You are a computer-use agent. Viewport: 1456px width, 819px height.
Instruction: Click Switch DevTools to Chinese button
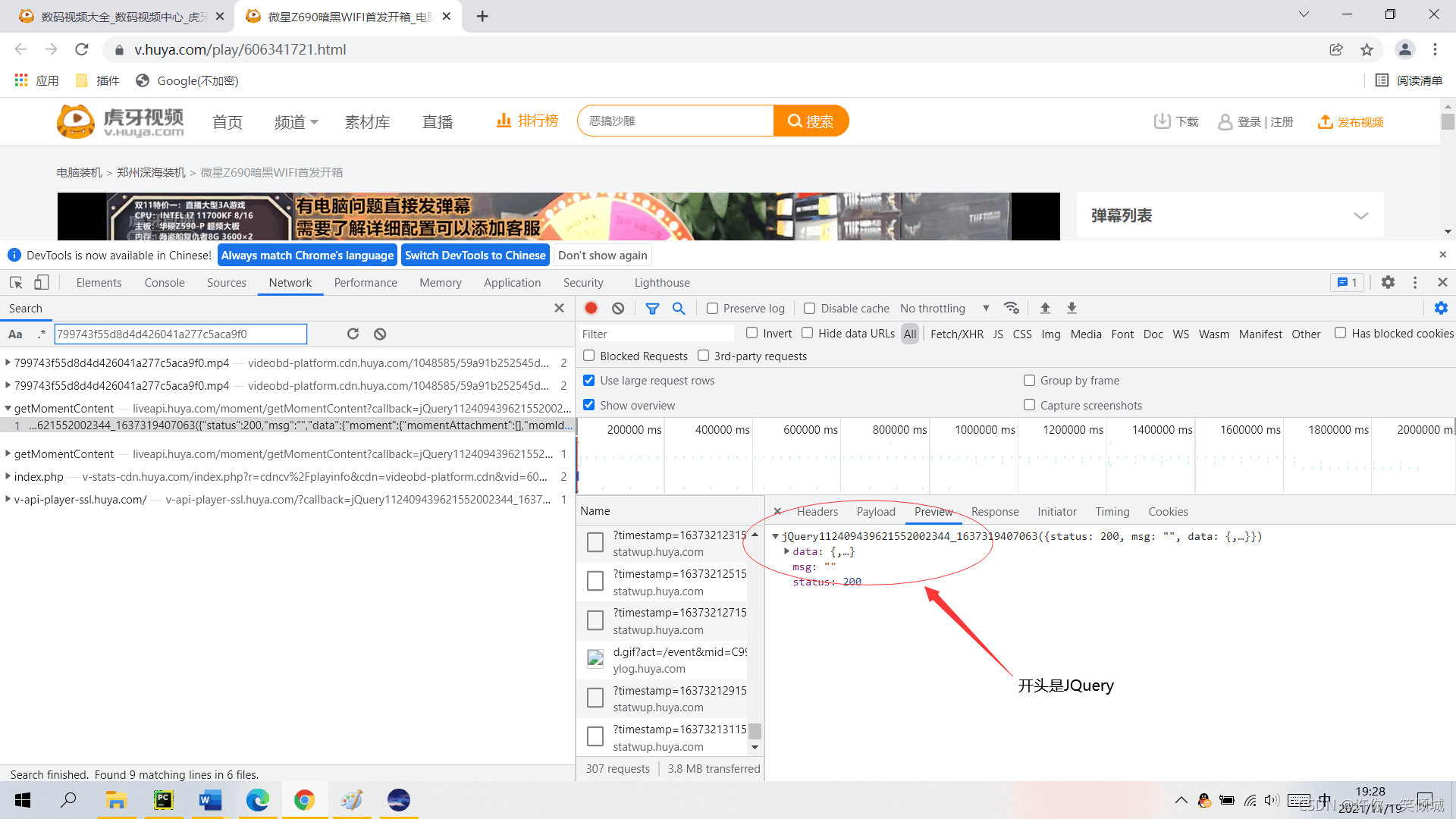pyautogui.click(x=475, y=255)
